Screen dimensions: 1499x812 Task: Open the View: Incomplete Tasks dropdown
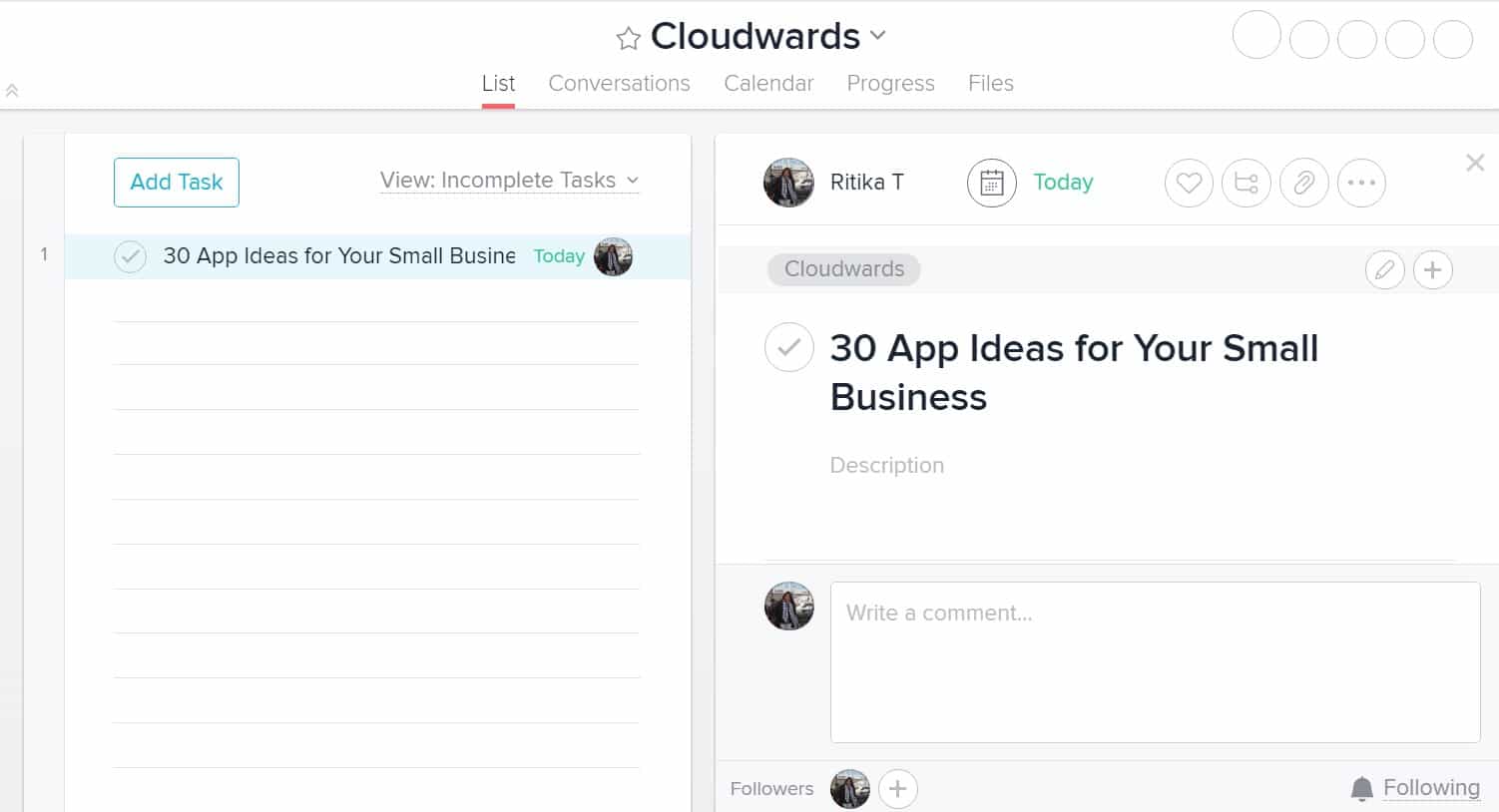(x=509, y=181)
